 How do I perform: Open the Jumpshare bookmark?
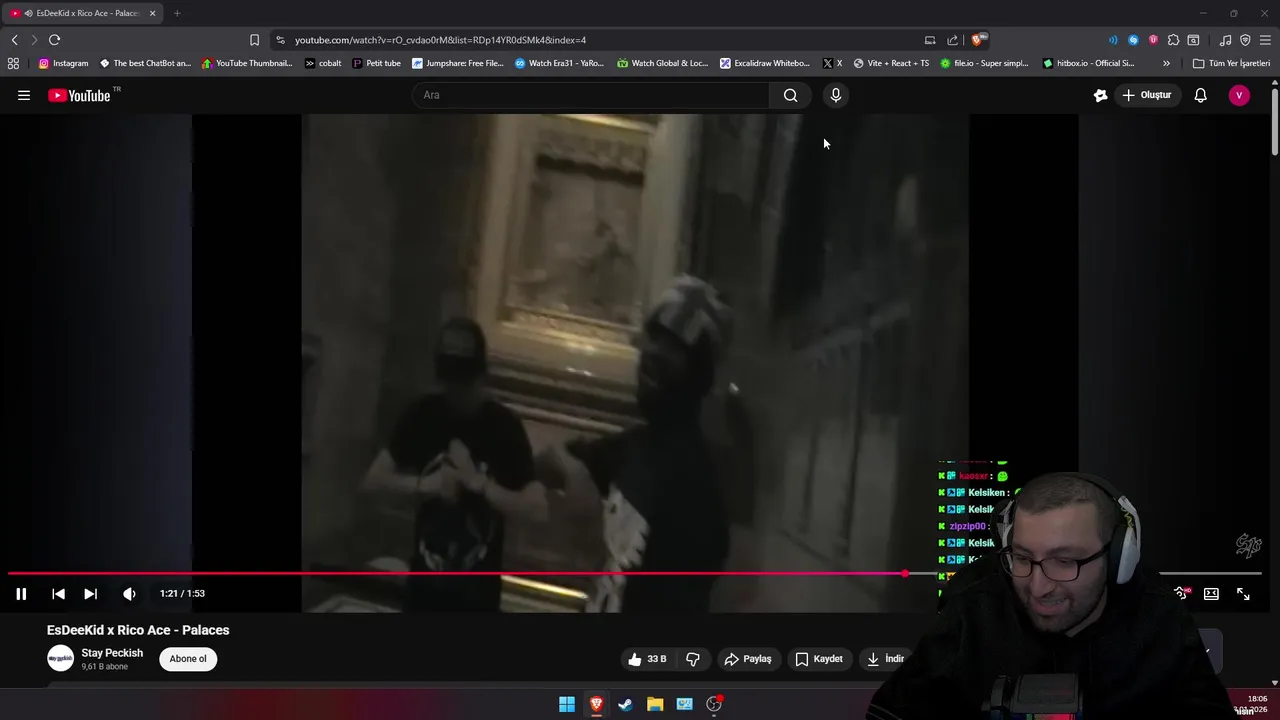pos(458,63)
